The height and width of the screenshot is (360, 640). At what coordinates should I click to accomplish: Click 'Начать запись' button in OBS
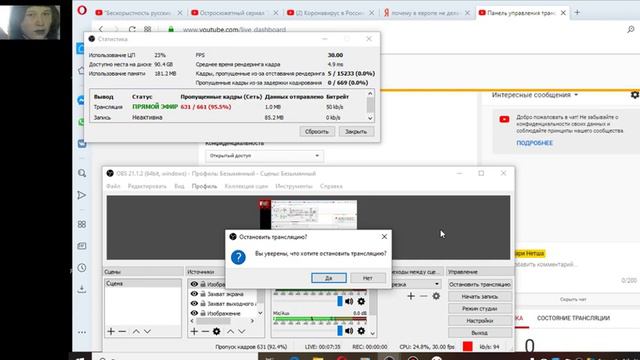click(480, 297)
